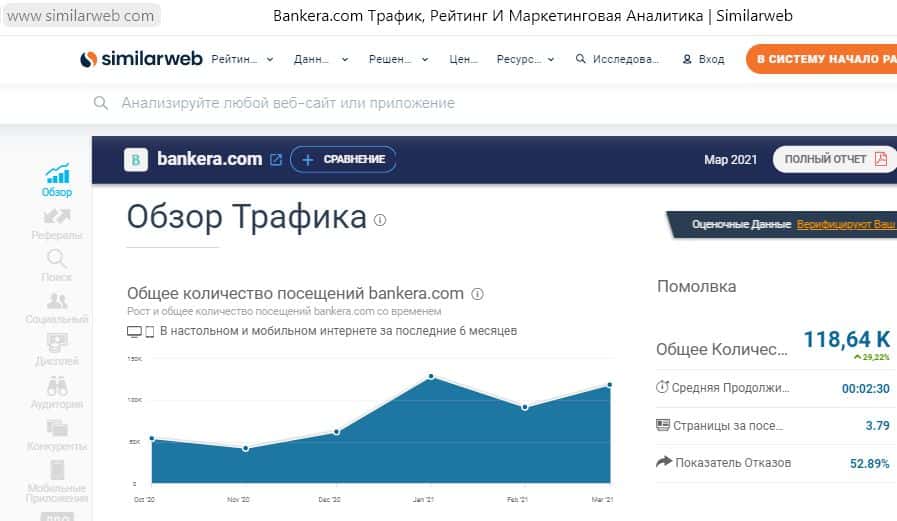This screenshot has height=521, width=897.
Task: Open the Конкуренты sidebar section
Action: click(57, 435)
